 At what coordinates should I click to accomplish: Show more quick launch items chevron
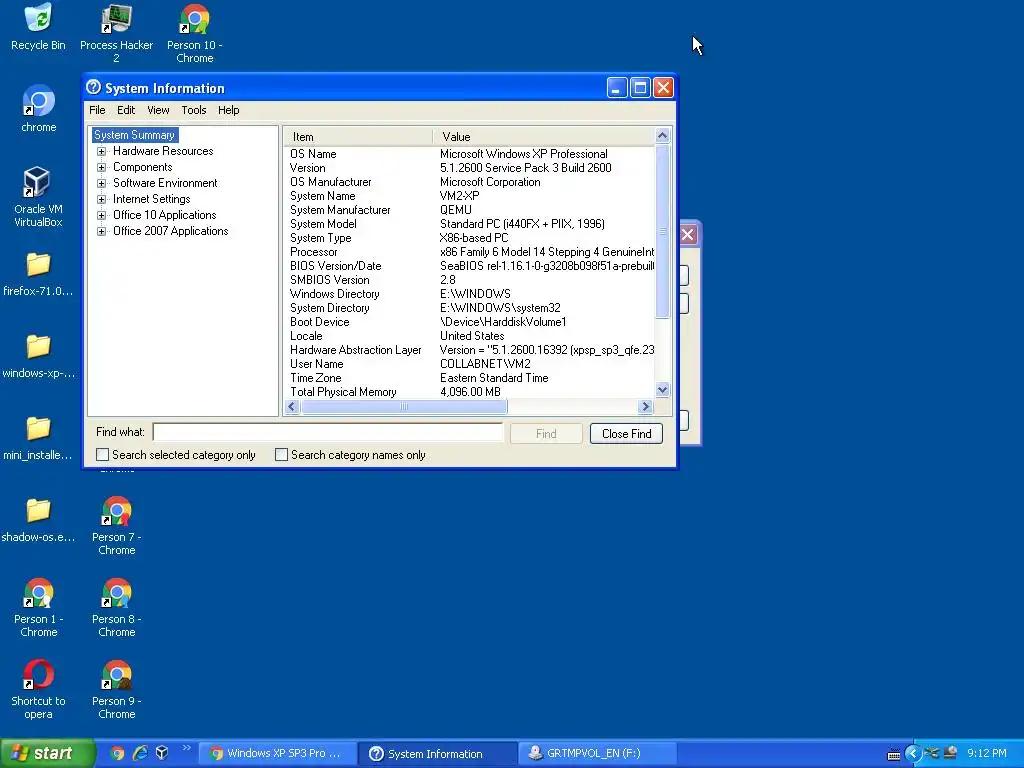(186, 748)
